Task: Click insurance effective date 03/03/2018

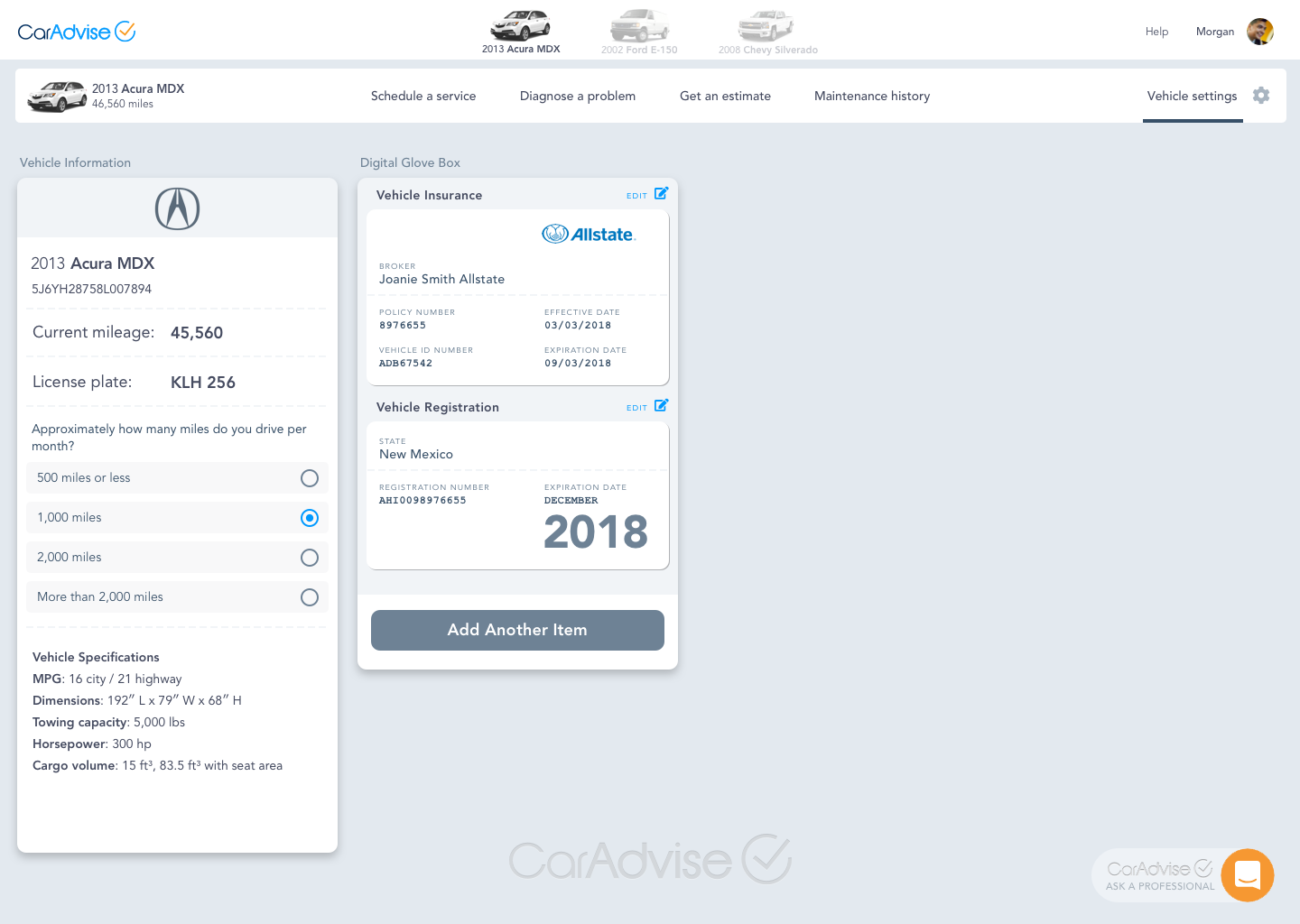Action: tap(578, 326)
